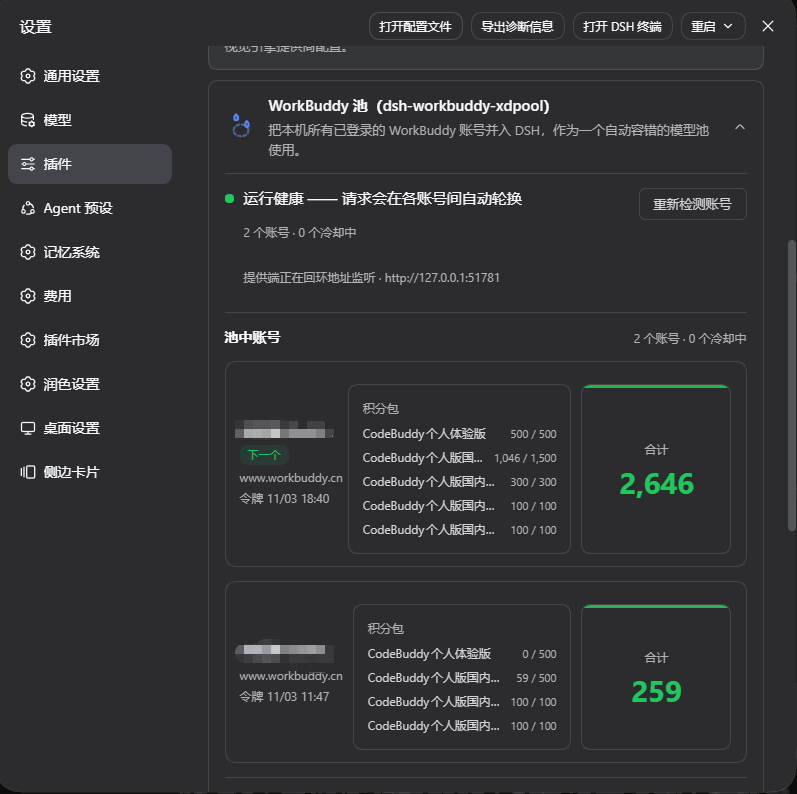Click the 0 / 500 credit value
Image resolution: width=797 pixels, height=794 pixels.
coord(539,654)
